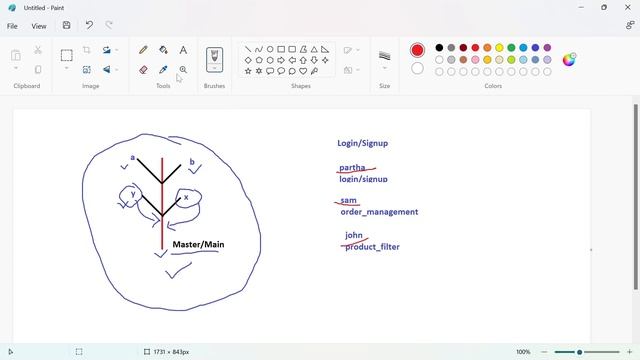Click the Cut scissors icon

click(38, 50)
